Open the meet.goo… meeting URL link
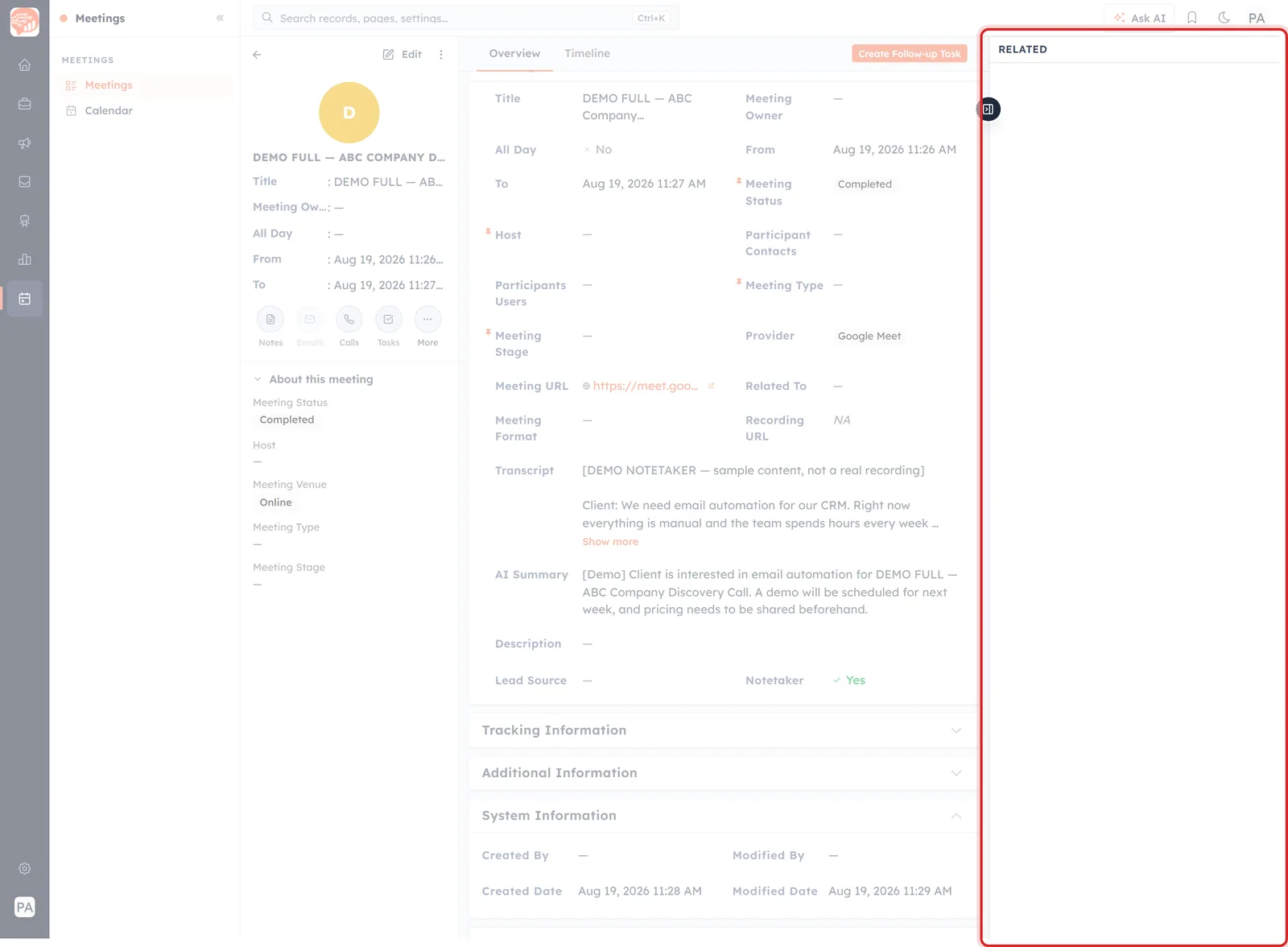The image size is (1288, 947). coord(645,387)
